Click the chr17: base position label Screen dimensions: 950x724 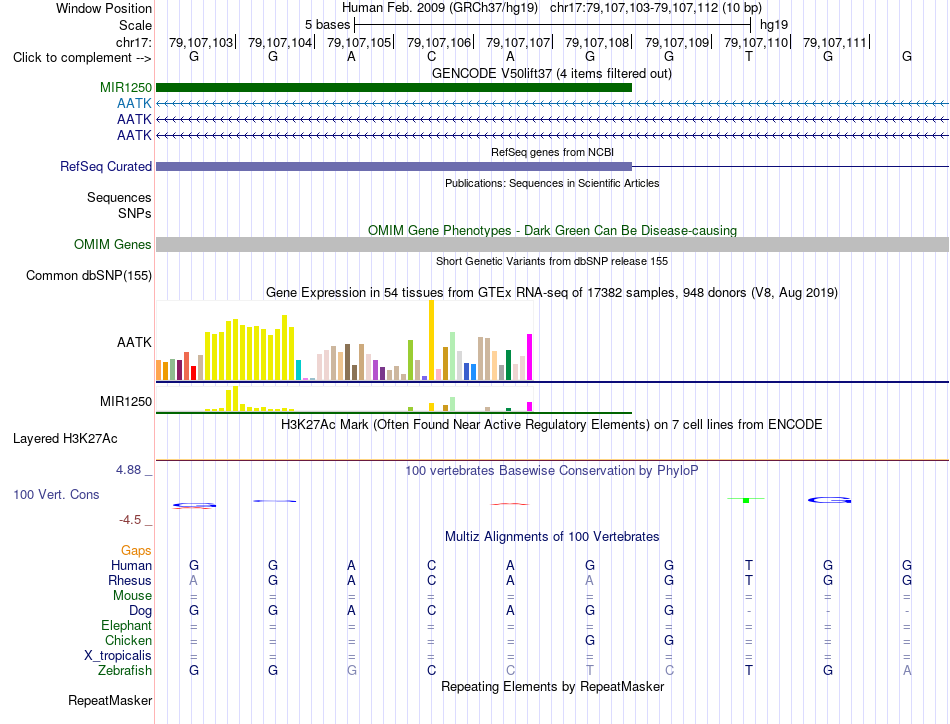[x=134, y=42]
